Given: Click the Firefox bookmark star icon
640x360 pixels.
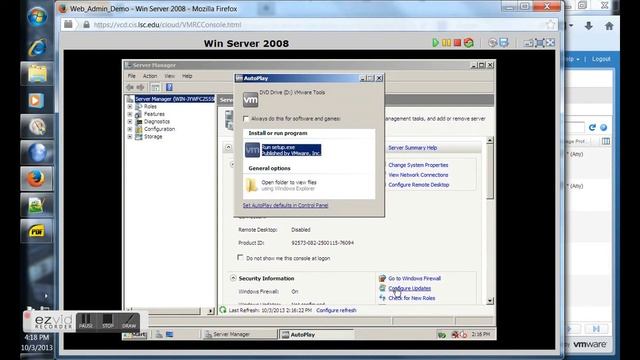Looking at the screenshot, I should coord(550,24).
